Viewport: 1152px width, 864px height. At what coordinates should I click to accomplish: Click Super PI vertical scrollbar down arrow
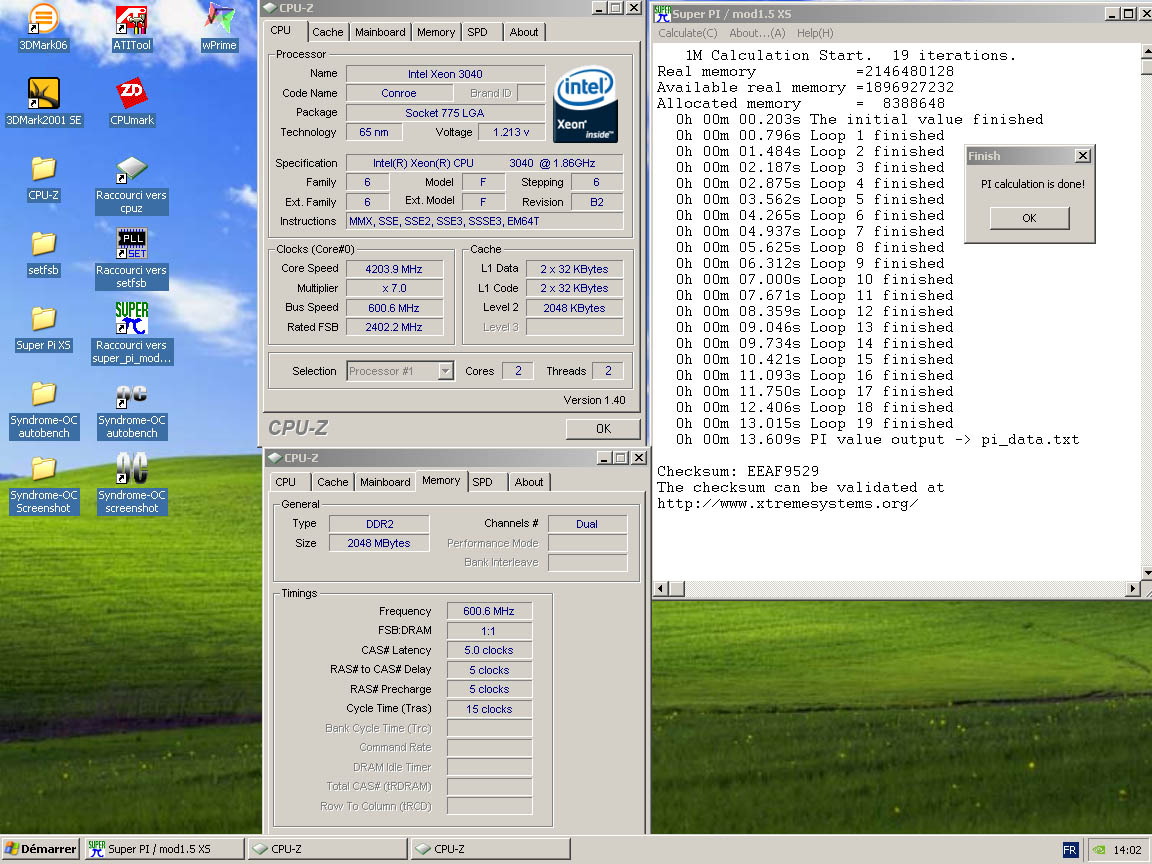pyautogui.click(x=1146, y=572)
